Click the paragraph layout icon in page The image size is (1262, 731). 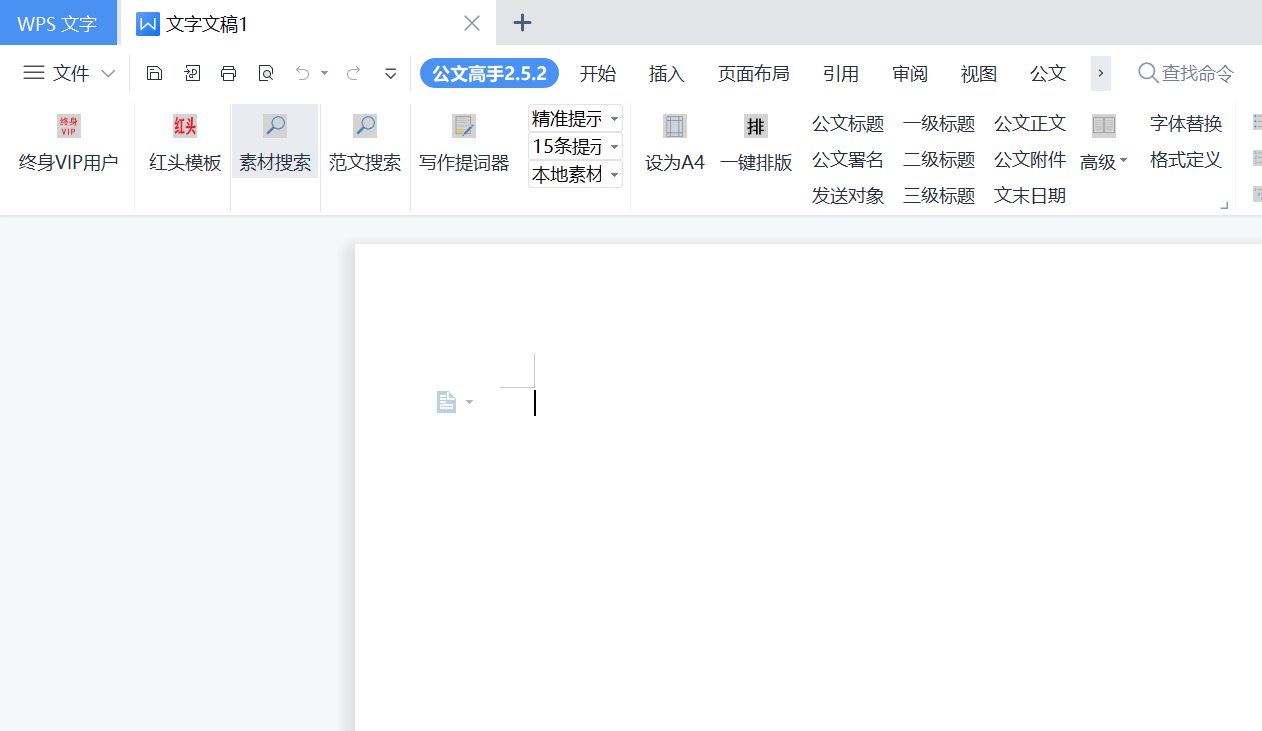[x=447, y=402]
